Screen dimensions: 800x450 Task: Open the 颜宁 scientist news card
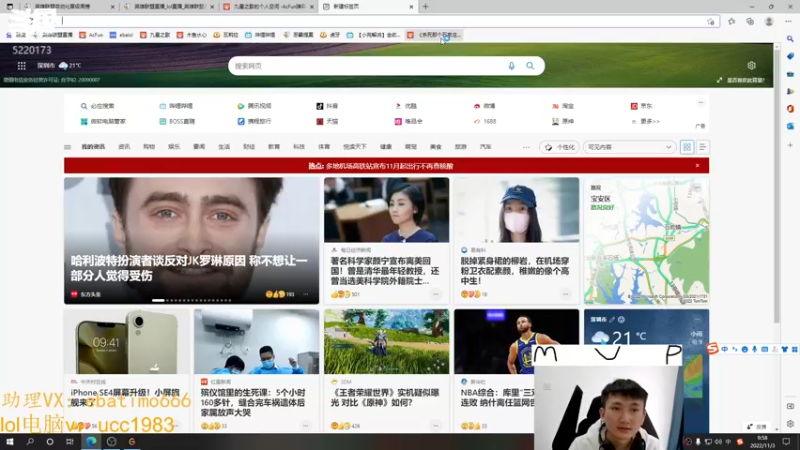pyautogui.click(x=386, y=240)
